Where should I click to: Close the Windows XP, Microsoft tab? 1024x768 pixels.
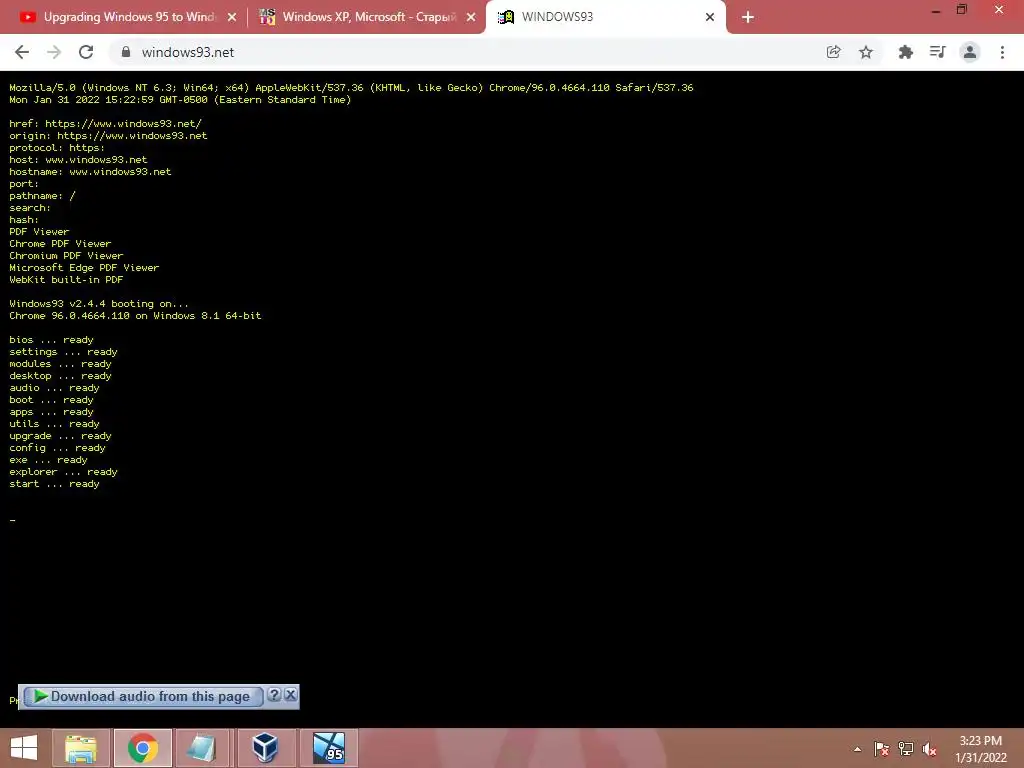pos(471,17)
